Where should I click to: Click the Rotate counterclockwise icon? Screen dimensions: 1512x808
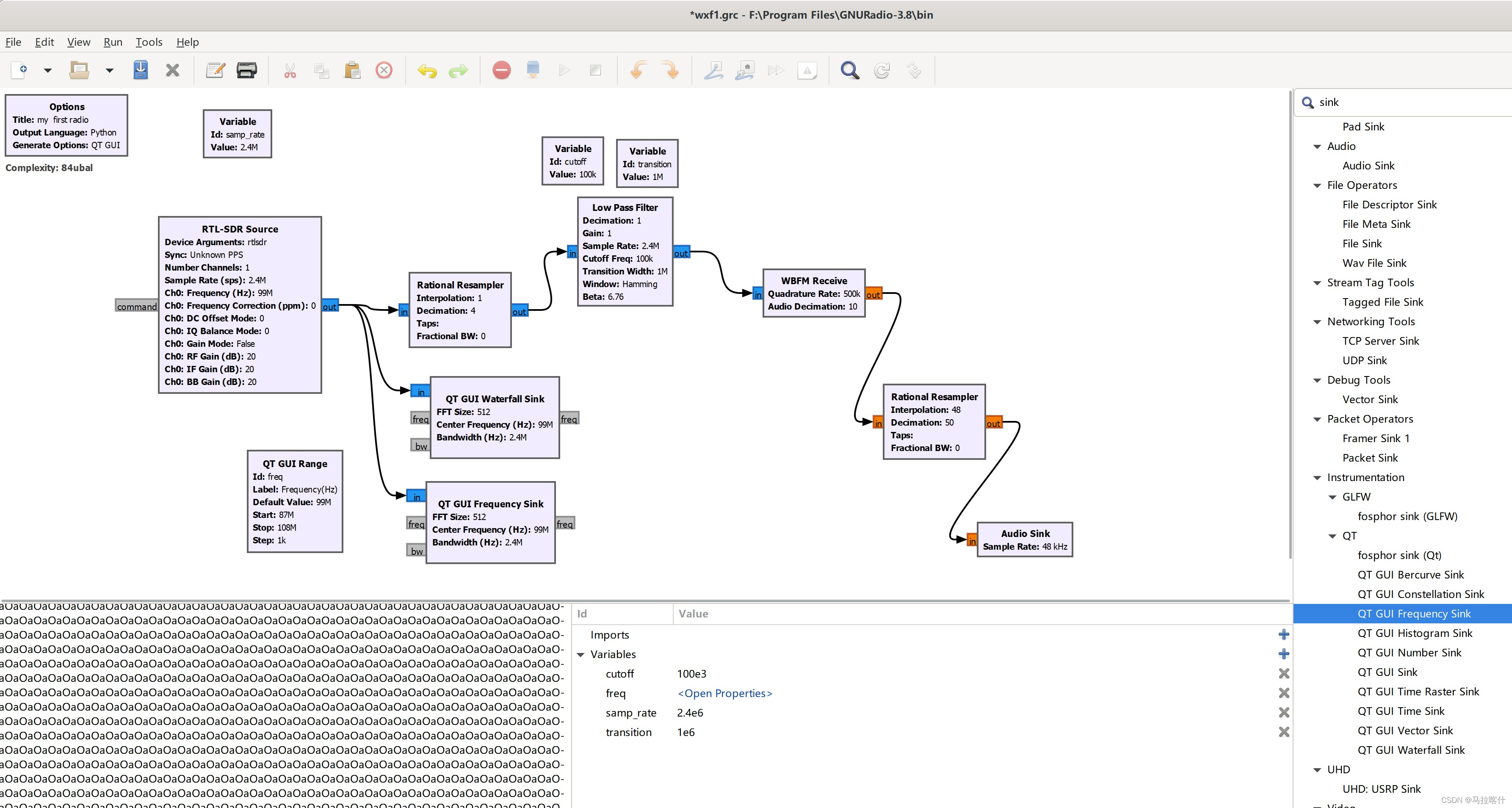click(x=638, y=70)
